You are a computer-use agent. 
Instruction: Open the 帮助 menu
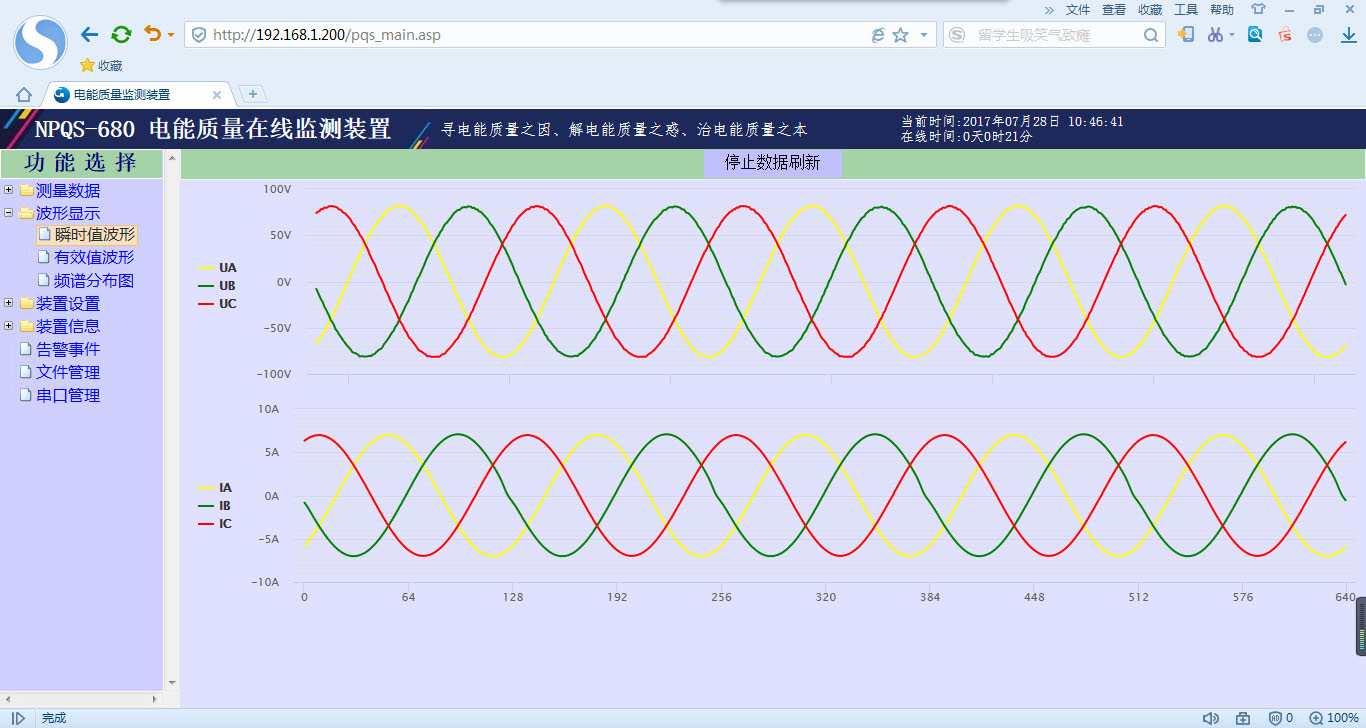pos(1222,9)
